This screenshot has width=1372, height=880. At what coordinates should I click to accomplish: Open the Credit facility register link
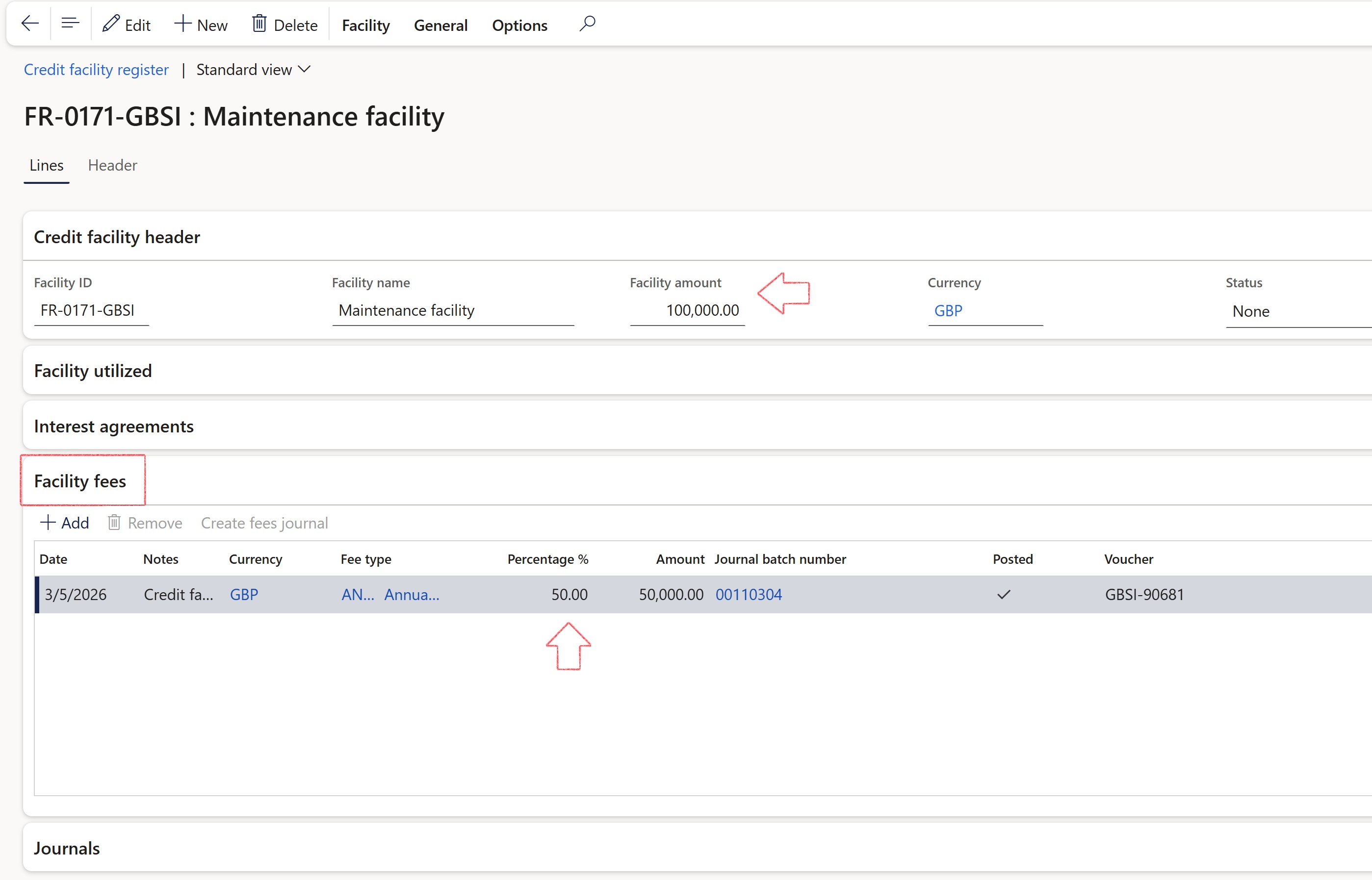96,70
